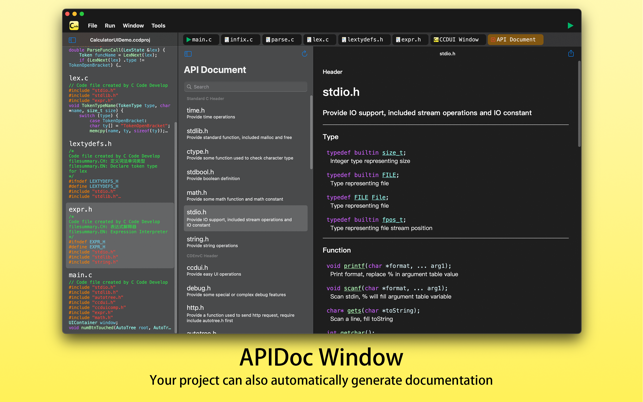The height and width of the screenshot is (402, 643).
Task: Click the Search field in API Document
Action: [x=246, y=87]
